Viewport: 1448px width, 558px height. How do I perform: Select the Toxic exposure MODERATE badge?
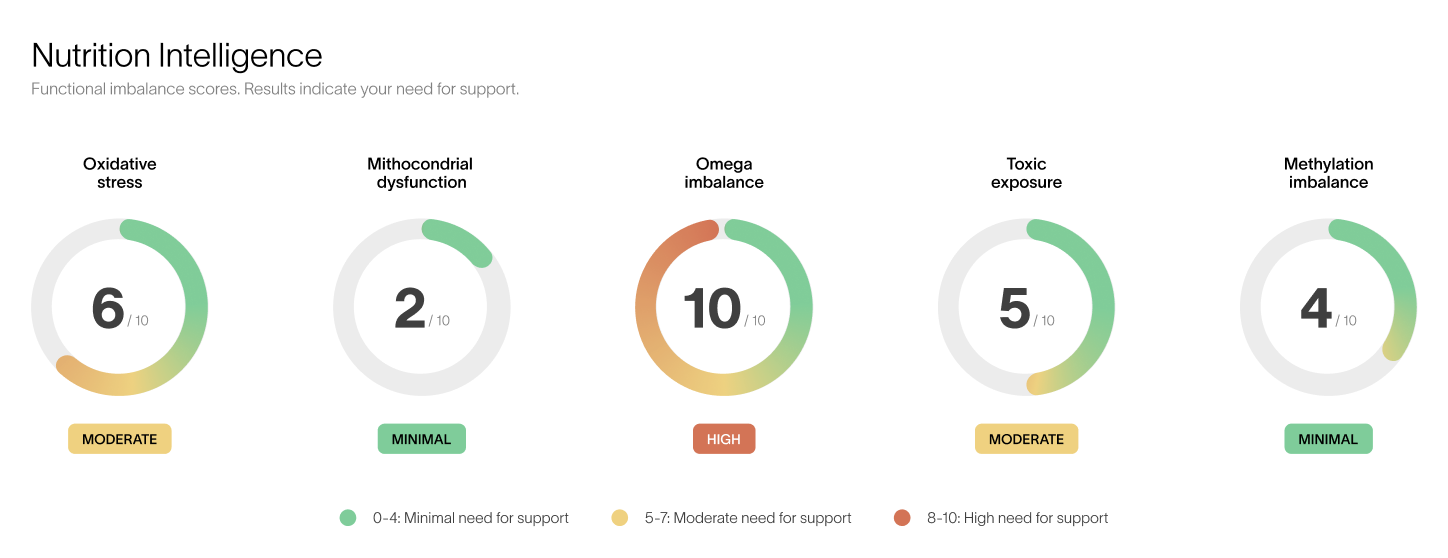click(1026, 439)
